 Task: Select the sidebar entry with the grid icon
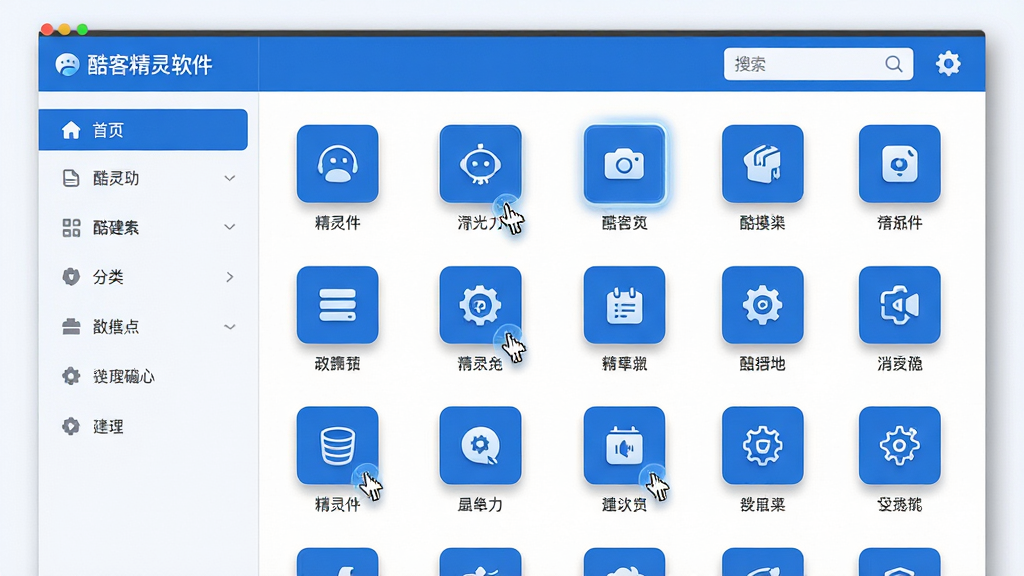[x=143, y=227]
